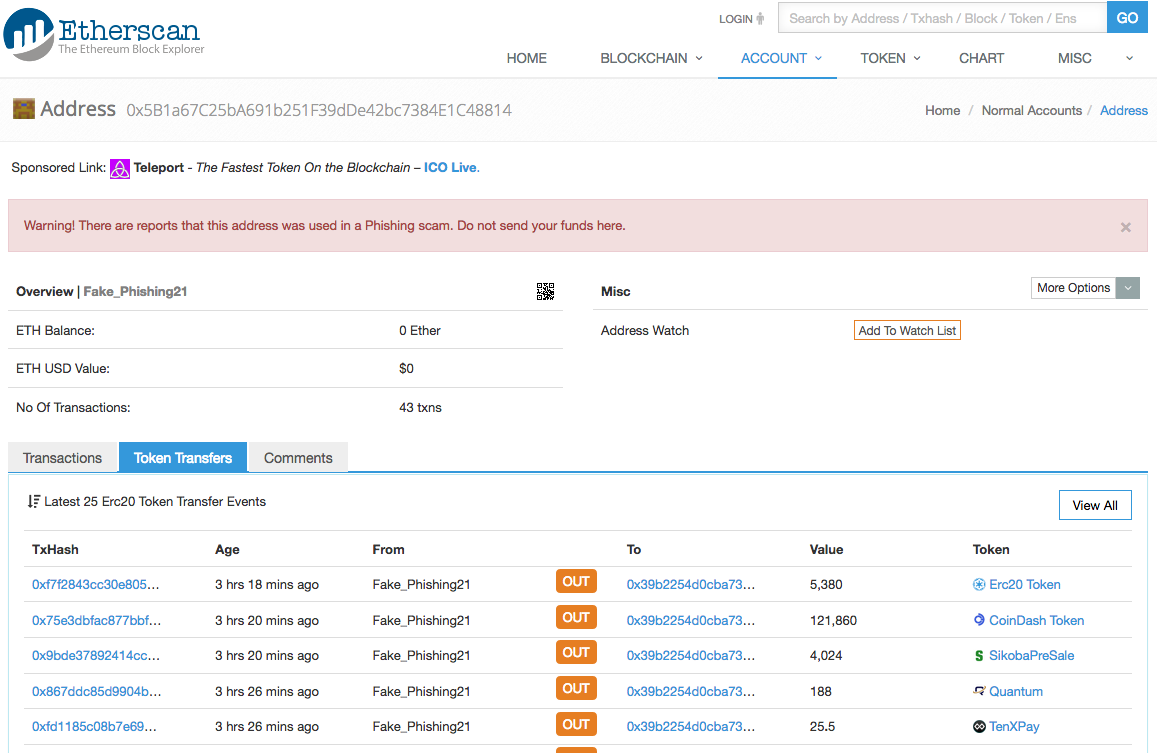Open transaction 0x867ddc85d9904b...

[x=96, y=691]
